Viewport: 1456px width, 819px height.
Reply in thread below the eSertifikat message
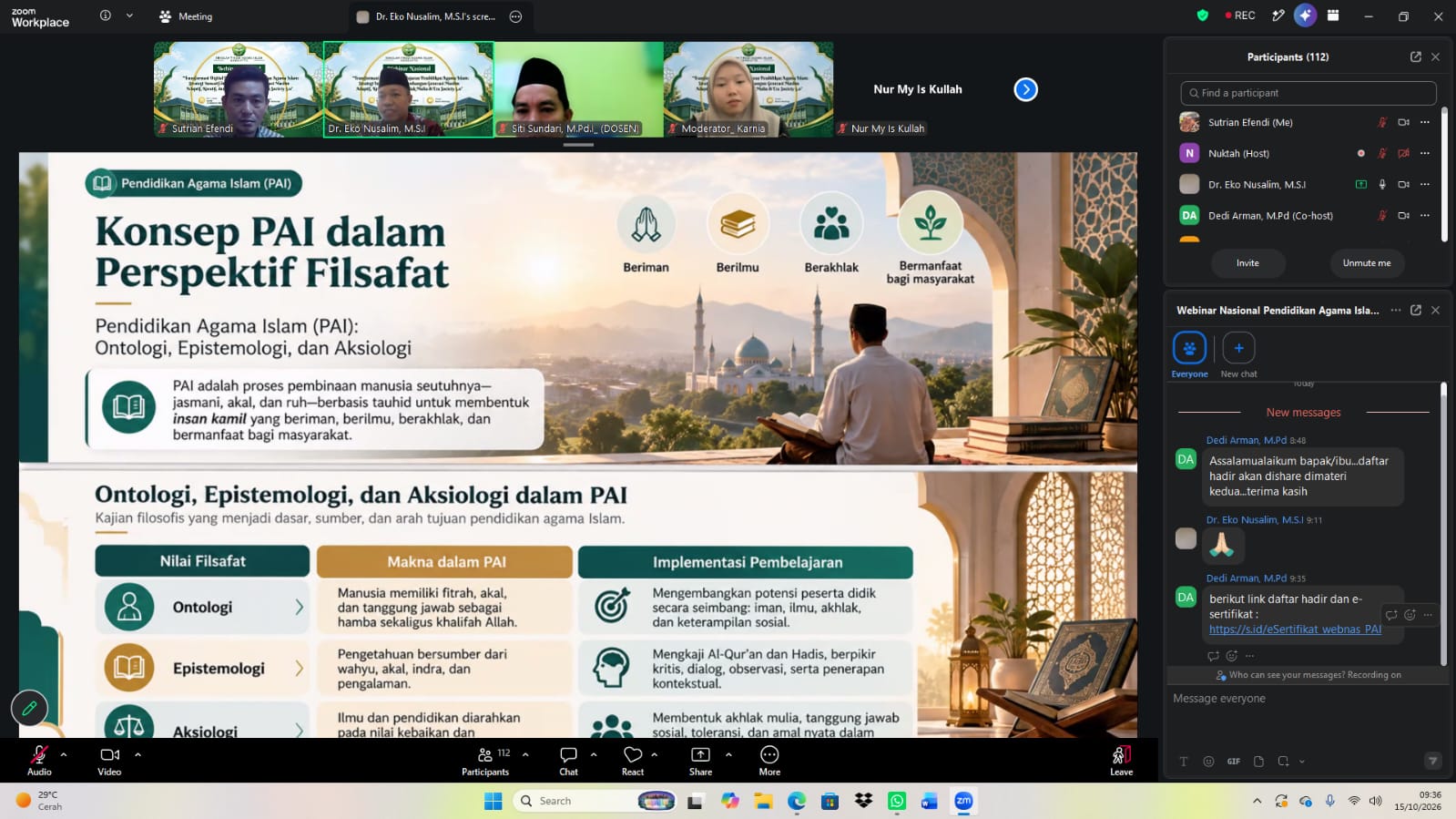[x=1213, y=656]
